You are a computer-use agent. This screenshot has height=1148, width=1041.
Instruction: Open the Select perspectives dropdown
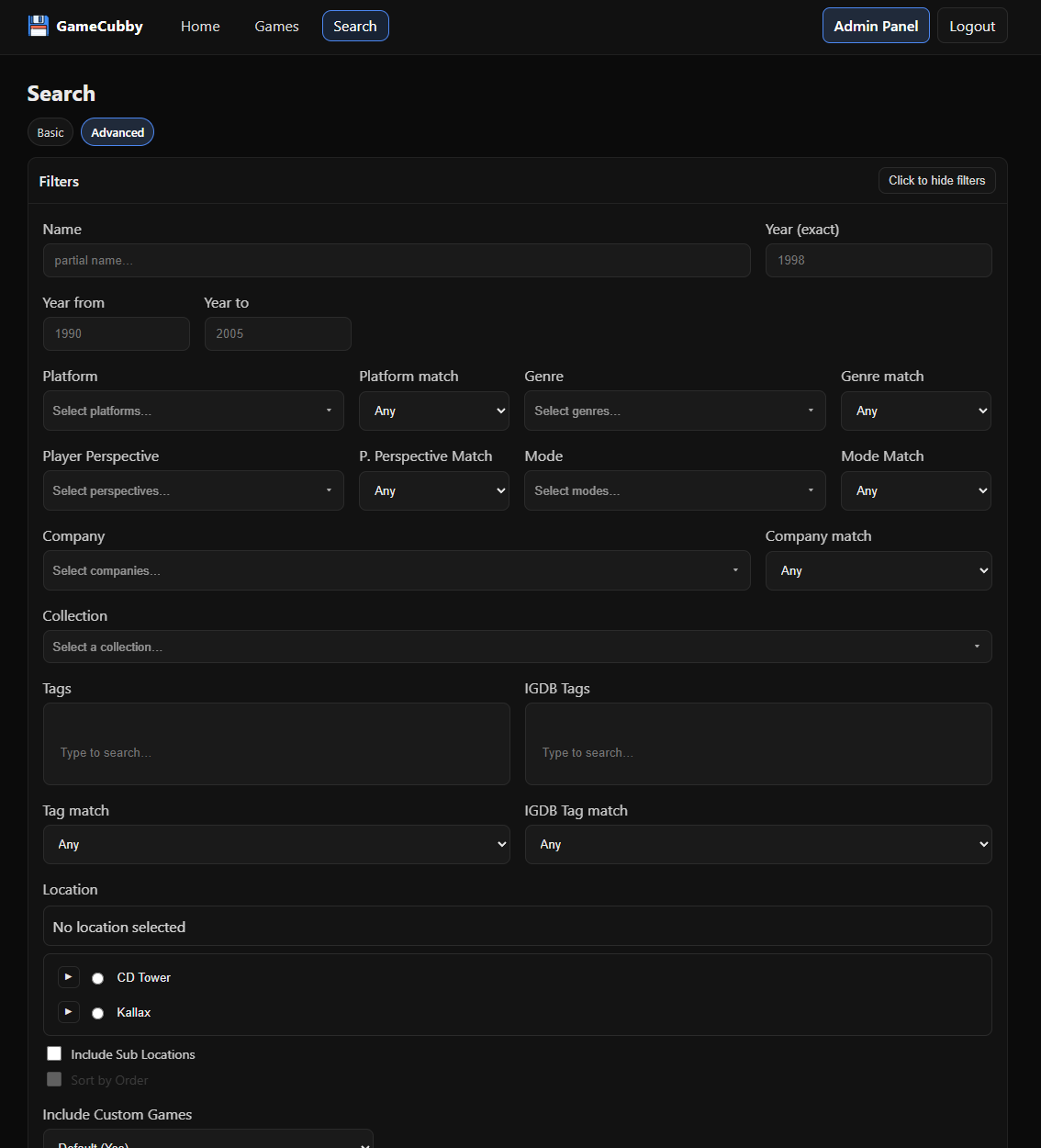193,490
